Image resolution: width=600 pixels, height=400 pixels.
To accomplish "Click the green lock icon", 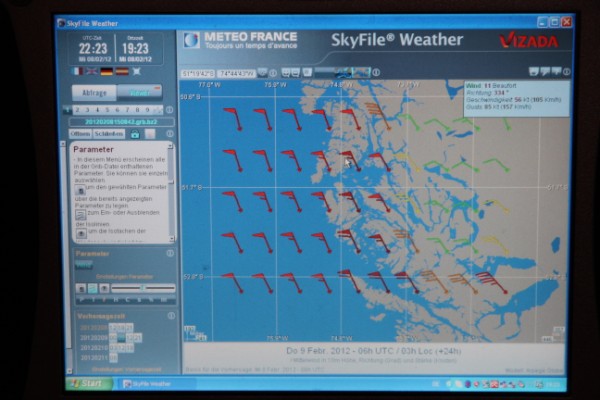I will (135, 134).
